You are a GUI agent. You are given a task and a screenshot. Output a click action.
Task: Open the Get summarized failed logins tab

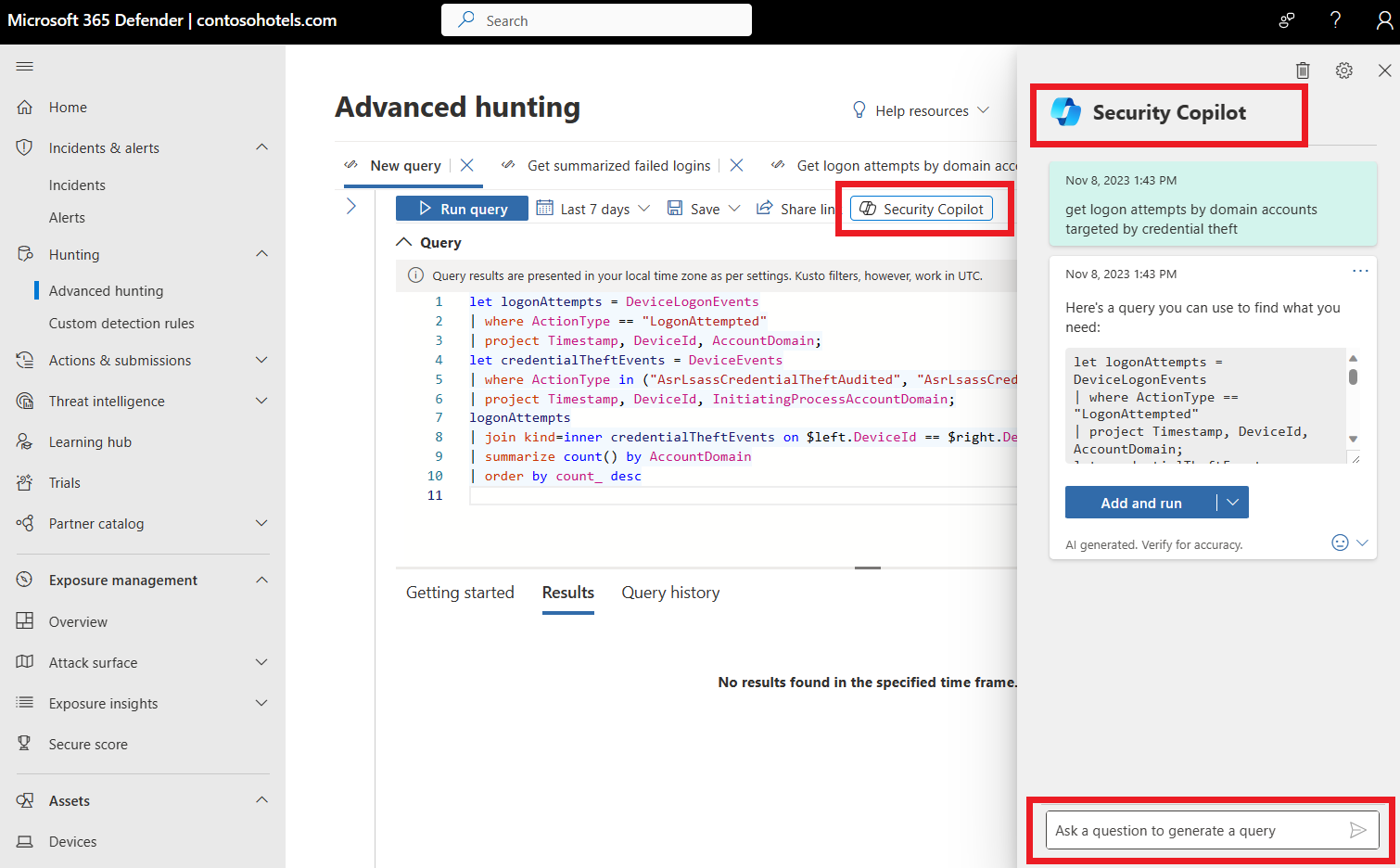coord(618,165)
